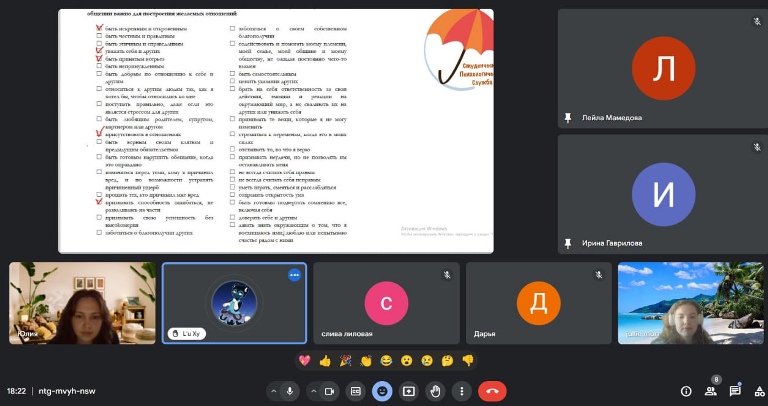This screenshot has height=406, width=768.
Task: Click Лейла Мамедова avatar circle
Action: coord(663,68)
